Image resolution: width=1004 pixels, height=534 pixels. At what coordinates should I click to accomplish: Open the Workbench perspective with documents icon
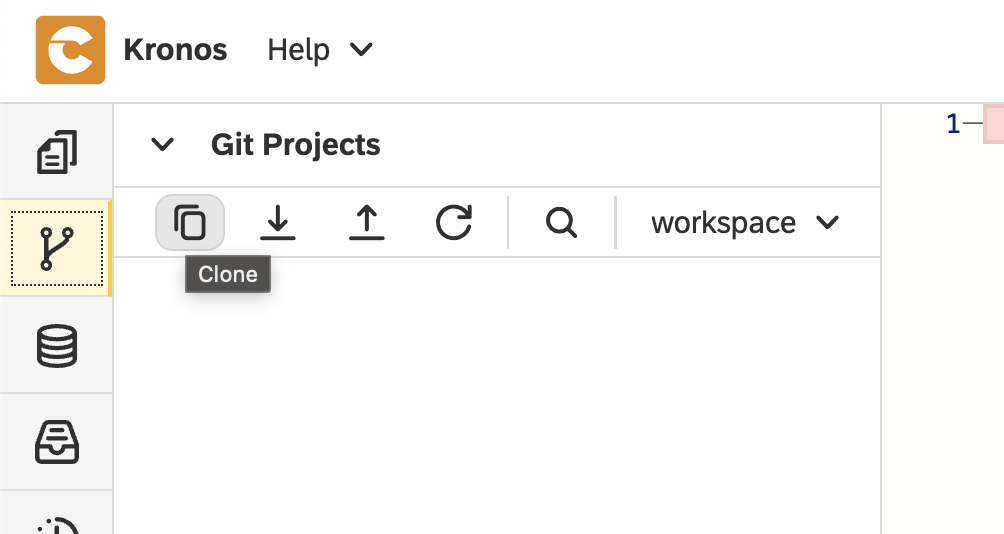(57, 152)
